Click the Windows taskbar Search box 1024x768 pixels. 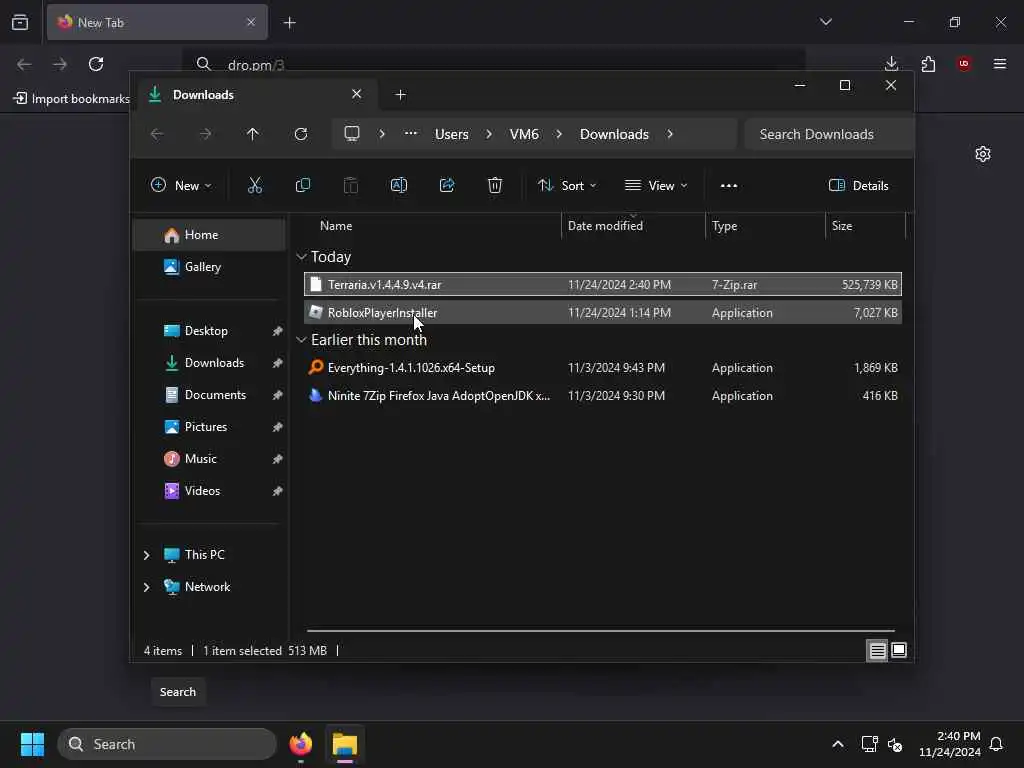(167, 744)
